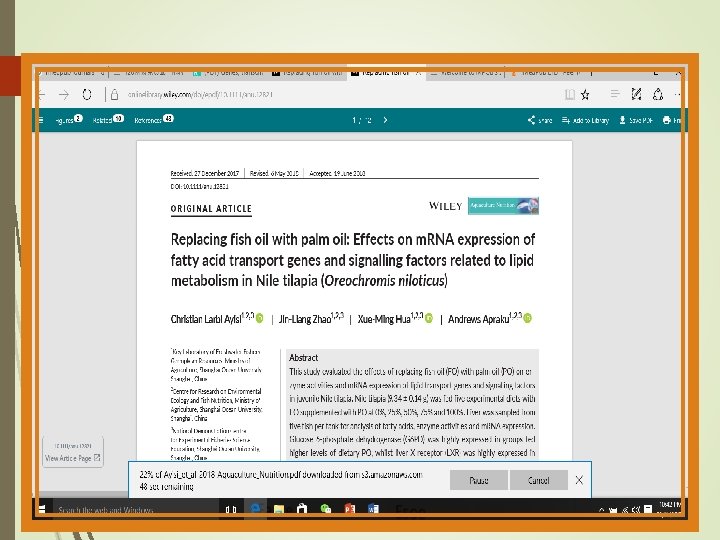Open ORCID icon next to Xue-Ming Hua
The image size is (720, 540).
(429, 318)
